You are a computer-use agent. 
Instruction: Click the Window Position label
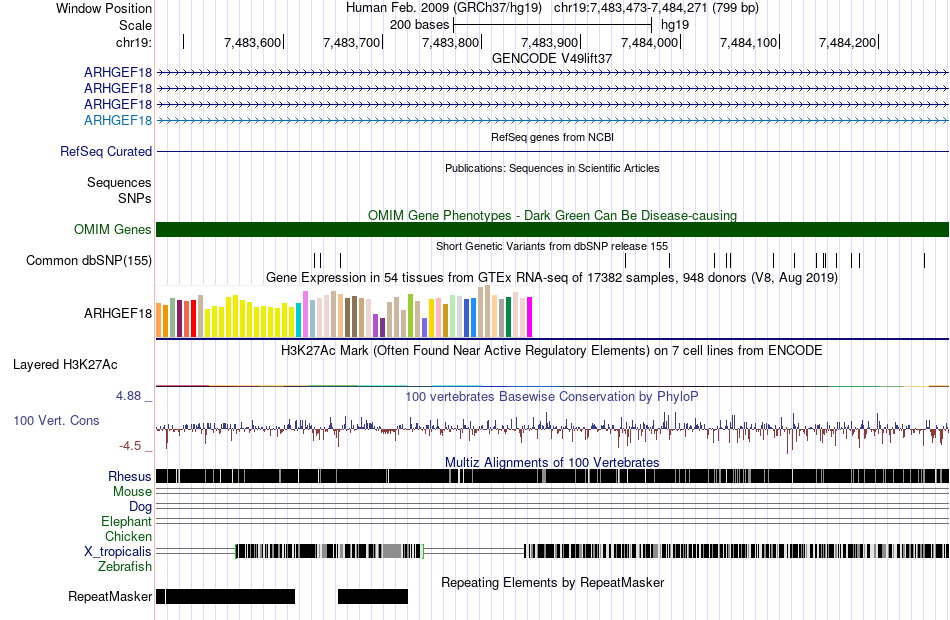click(x=104, y=8)
